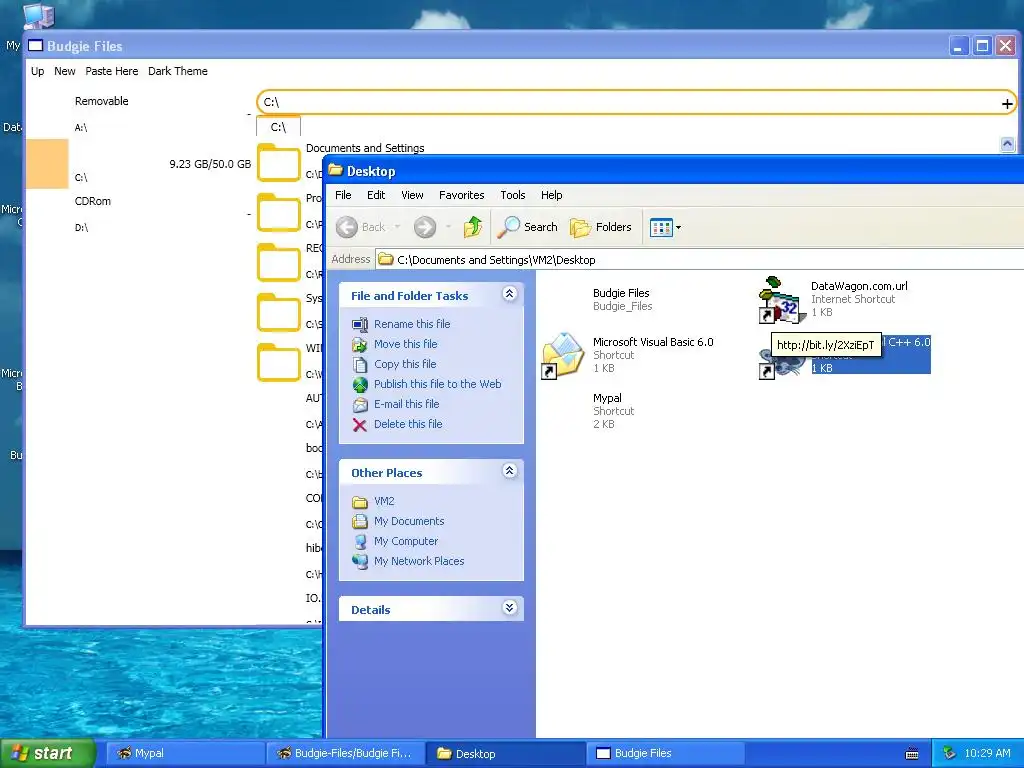This screenshot has width=1024, height=768.
Task: Click the orange C:\ drive usage bar
Action: point(47,164)
